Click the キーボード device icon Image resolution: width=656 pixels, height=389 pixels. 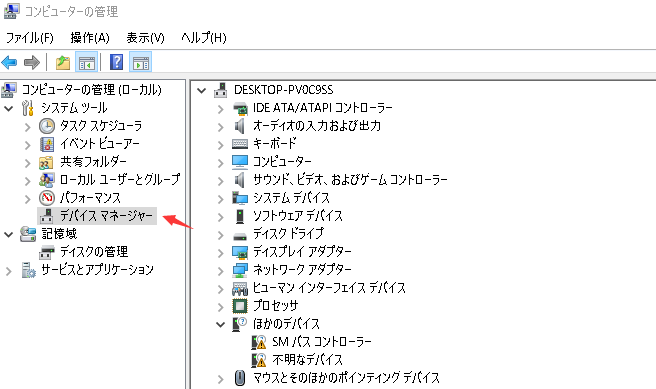(x=240, y=144)
